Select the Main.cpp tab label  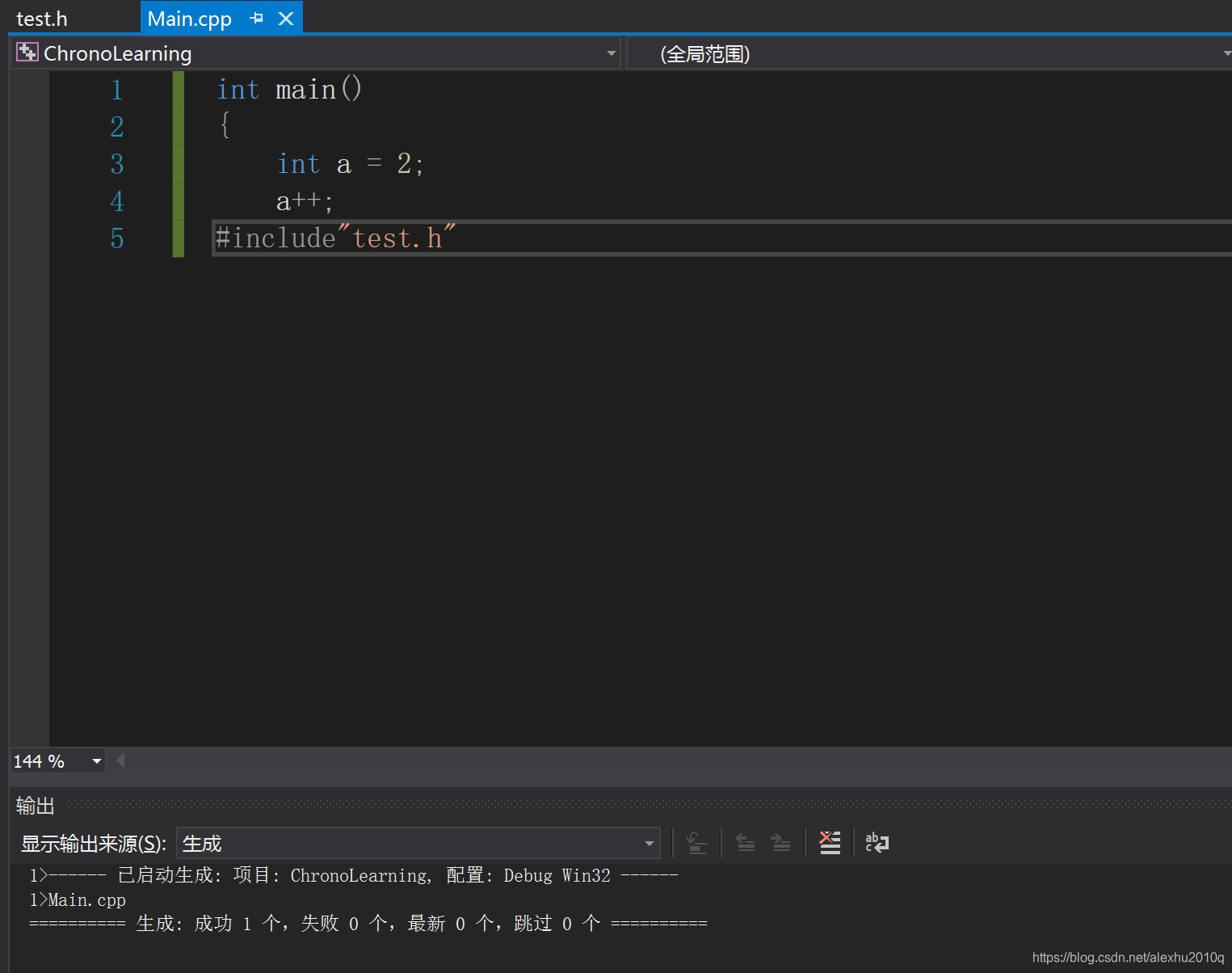tap(190, 18)
